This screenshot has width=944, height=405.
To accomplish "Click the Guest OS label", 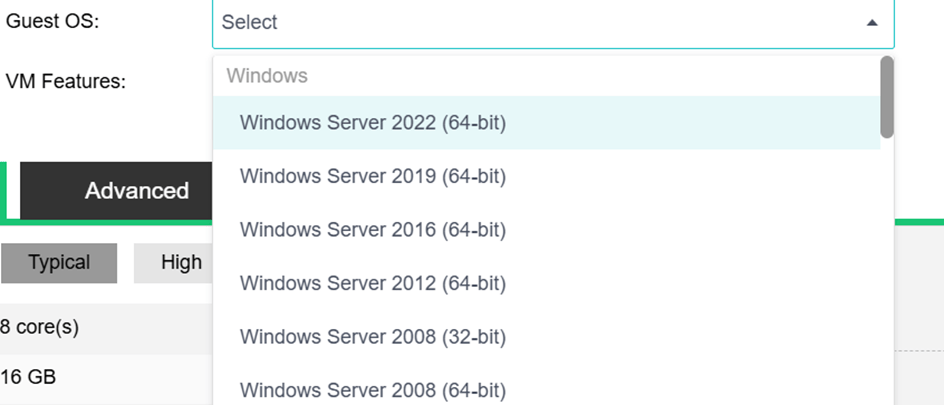I will point(52,22).
